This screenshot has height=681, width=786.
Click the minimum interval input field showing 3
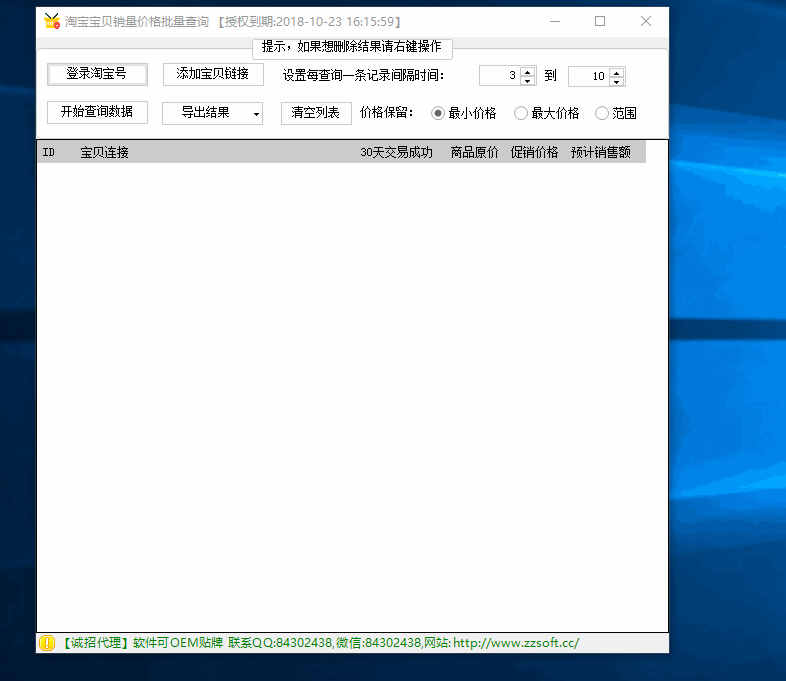click(x=500, y=76)
